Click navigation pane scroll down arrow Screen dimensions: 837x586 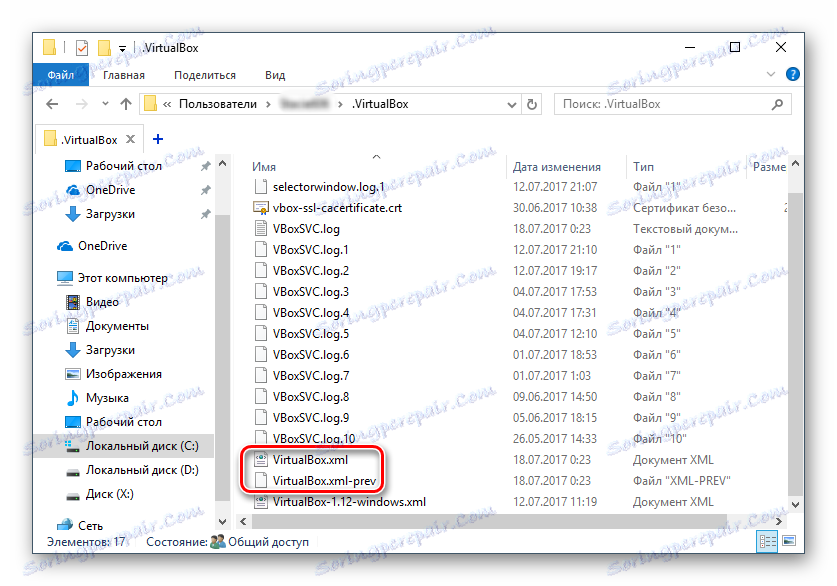point(223,521)
